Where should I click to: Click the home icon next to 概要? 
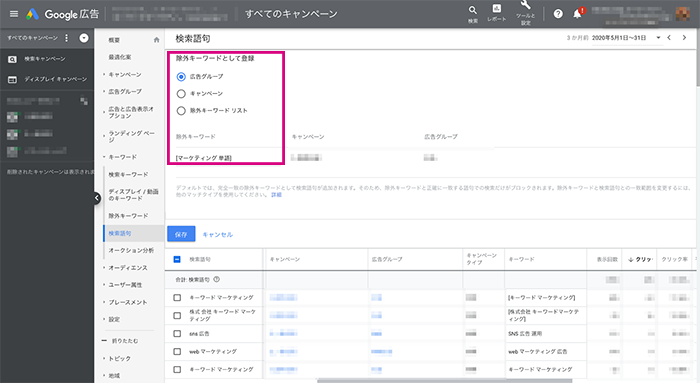(x=157, y=40)
